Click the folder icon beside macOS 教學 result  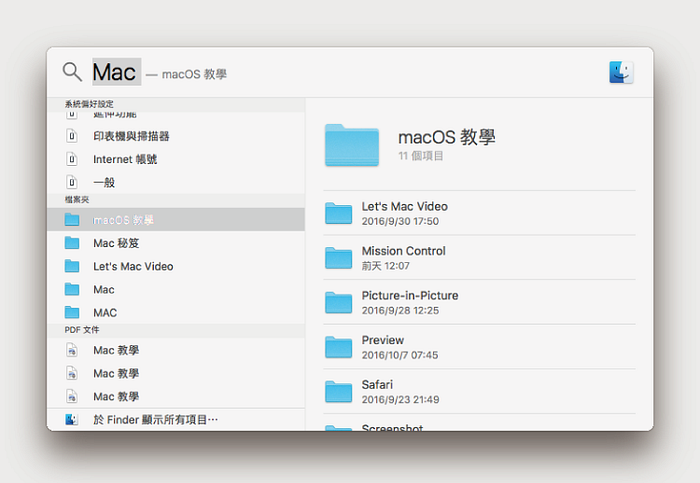tap(72, 220)
